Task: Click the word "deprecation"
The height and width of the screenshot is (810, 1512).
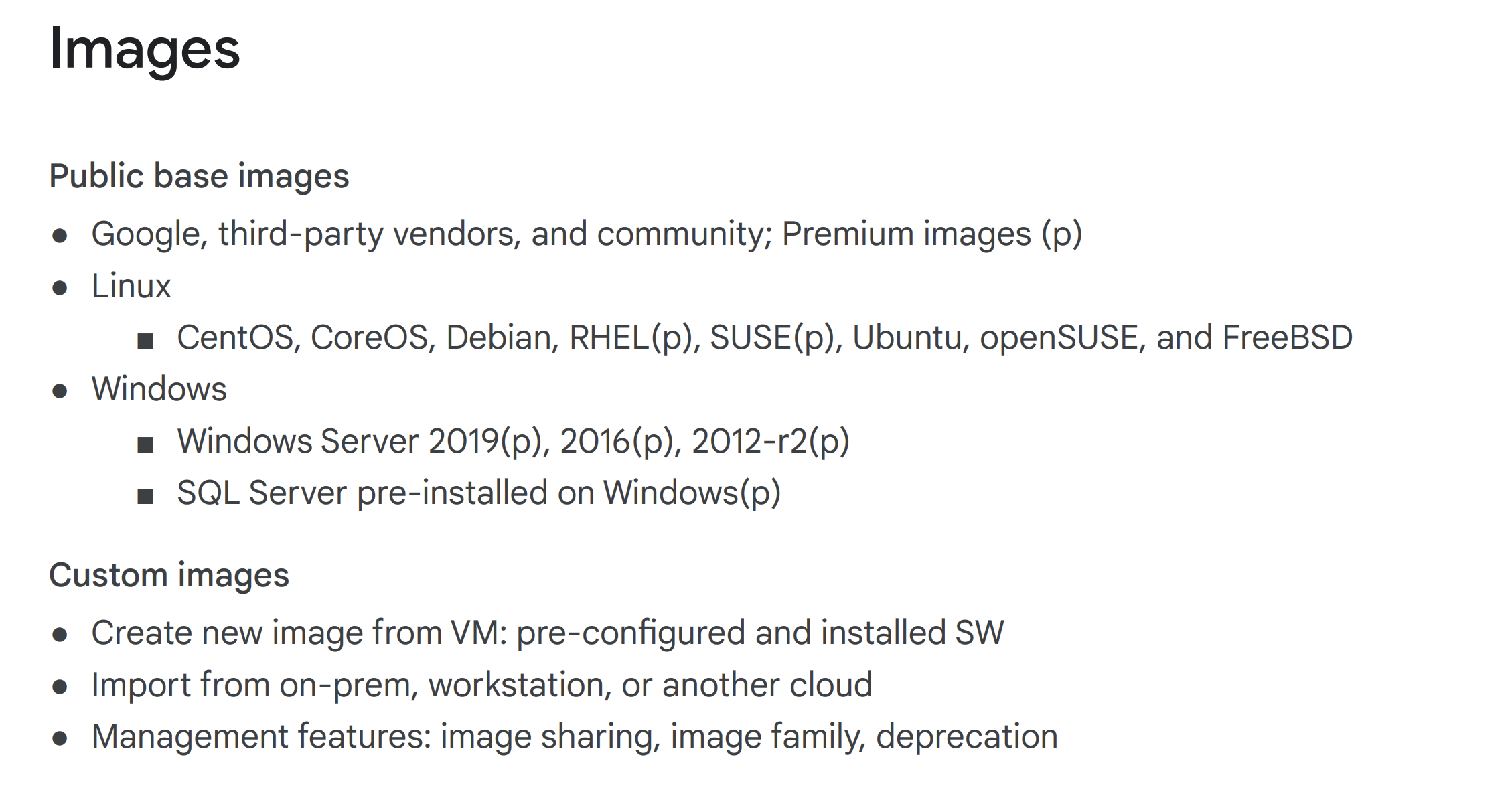Action: 966,736
